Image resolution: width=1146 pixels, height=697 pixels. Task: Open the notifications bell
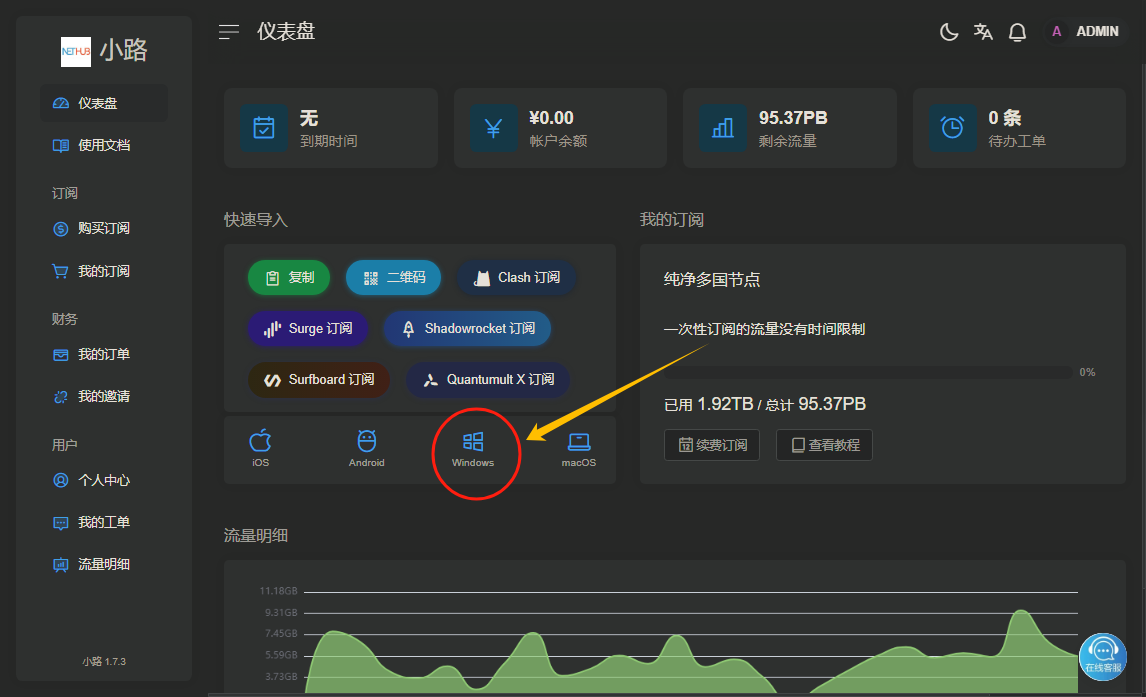(x=1017, y=32)
